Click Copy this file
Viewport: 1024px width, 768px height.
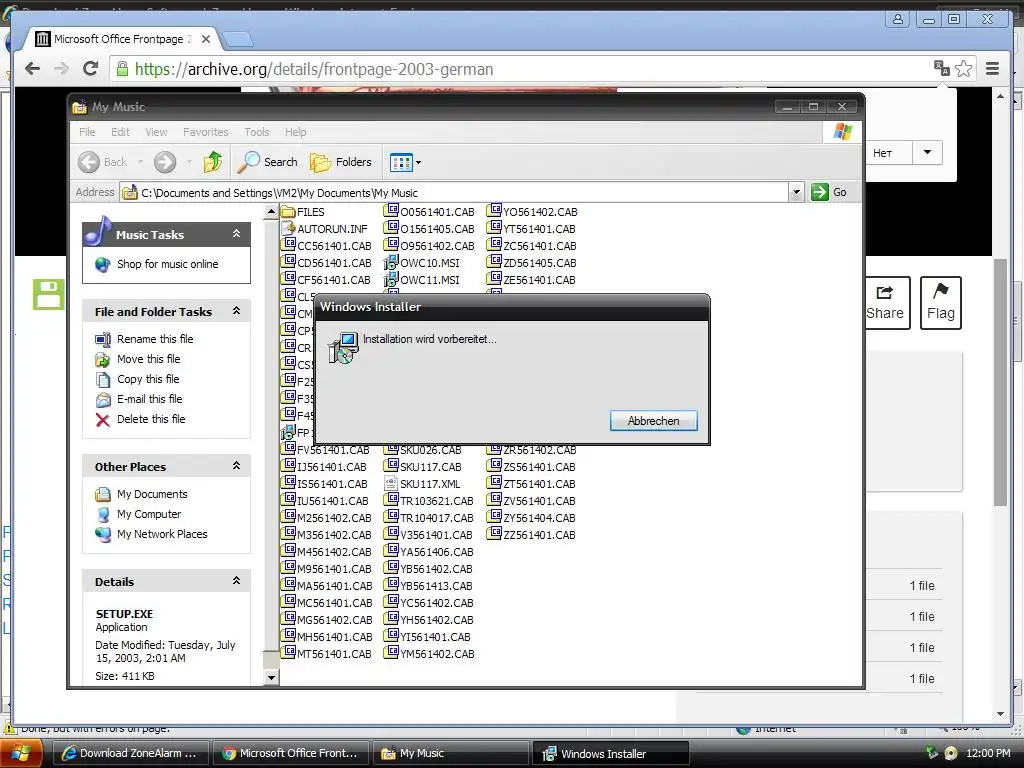pos(148,379)
